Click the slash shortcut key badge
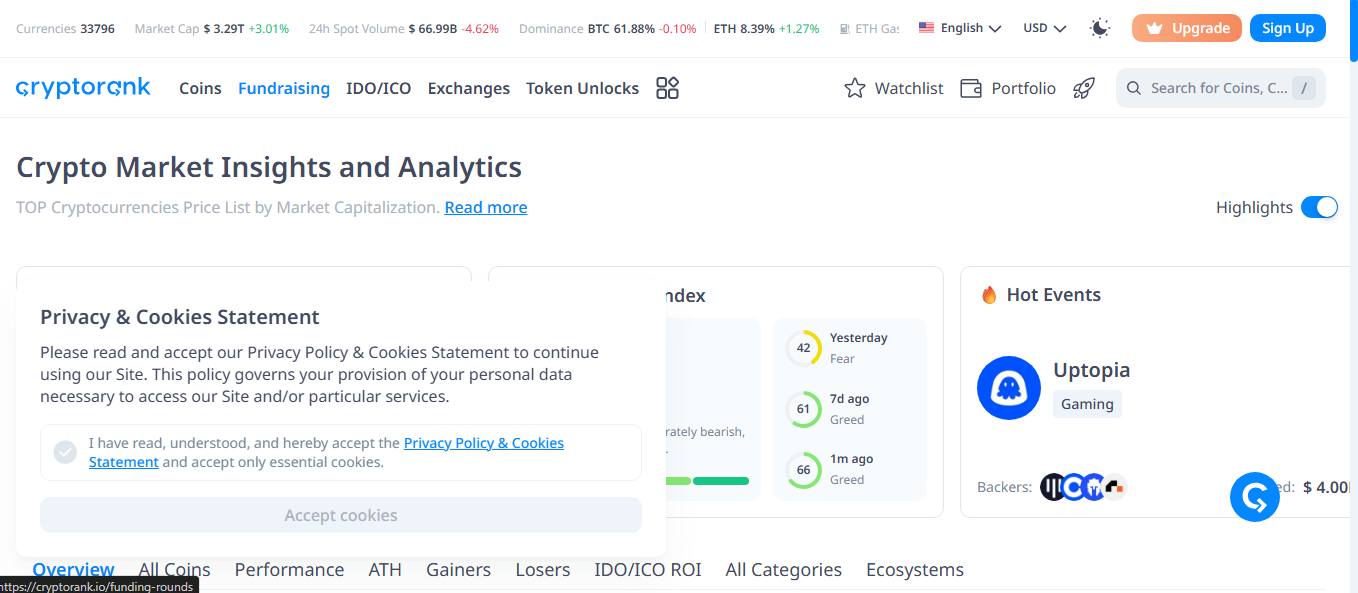The width and height of the screenshot is (1358, 593). click(1303, 88)
